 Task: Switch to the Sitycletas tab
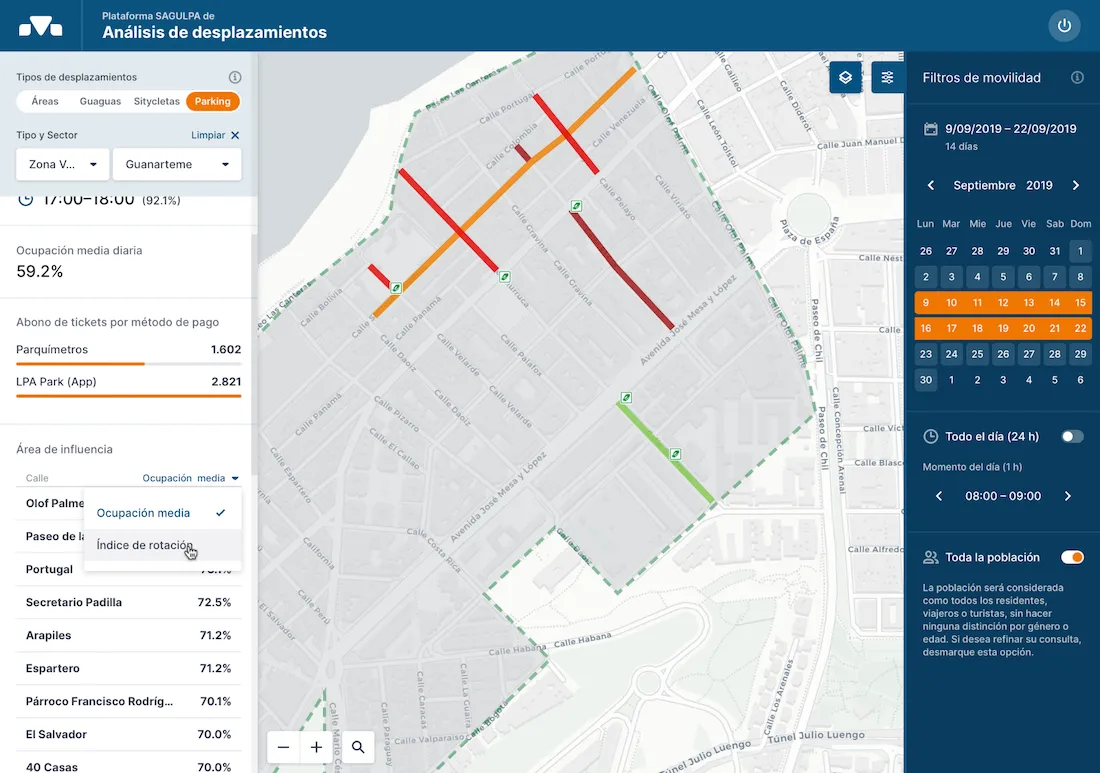pos(157,101)
